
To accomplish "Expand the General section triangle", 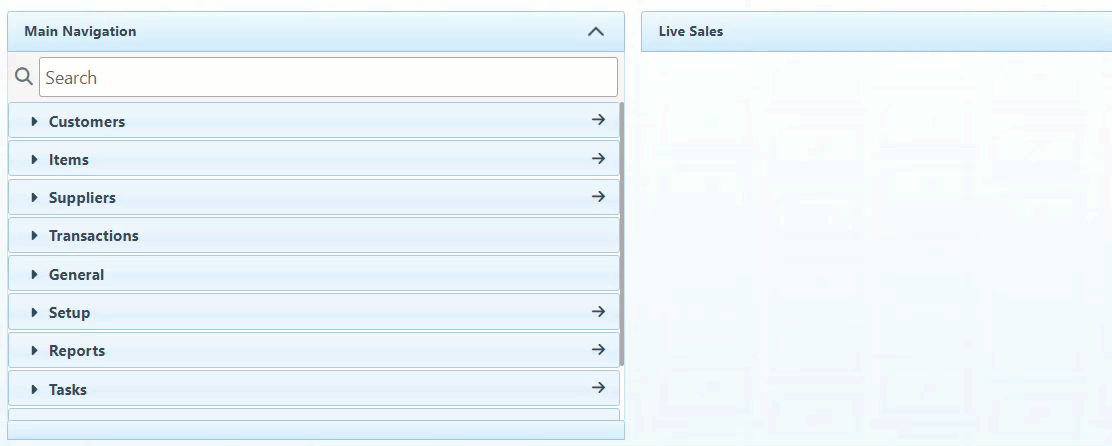I will tap(34, 274).
